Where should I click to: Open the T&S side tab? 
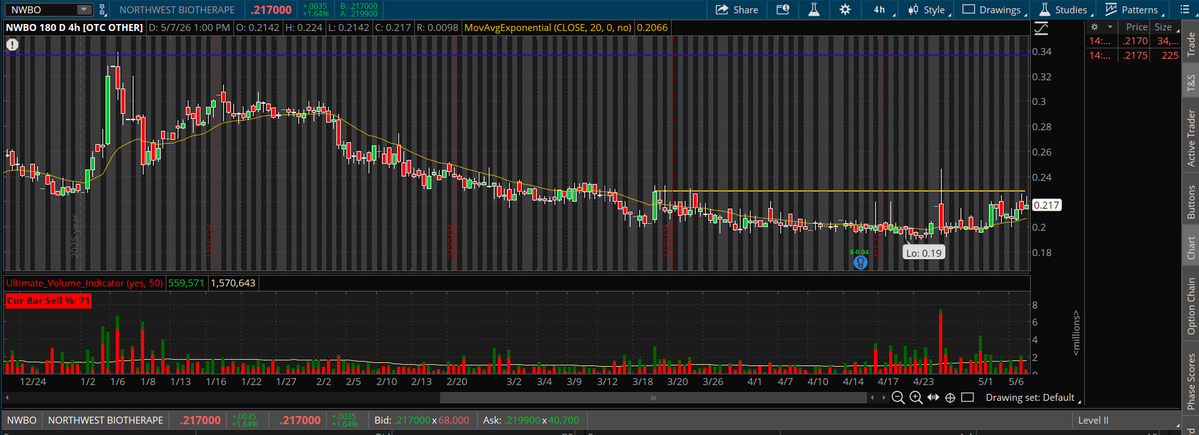[x=1191, y=83]
